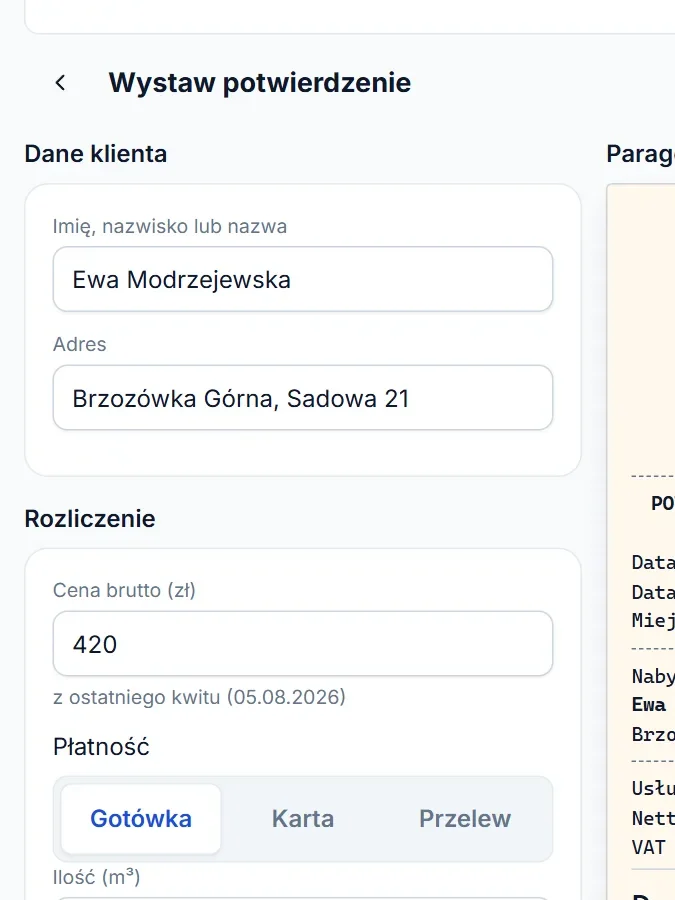
Task: Click the Cena brutto (zł) label
Action: (x=125, y=590)
